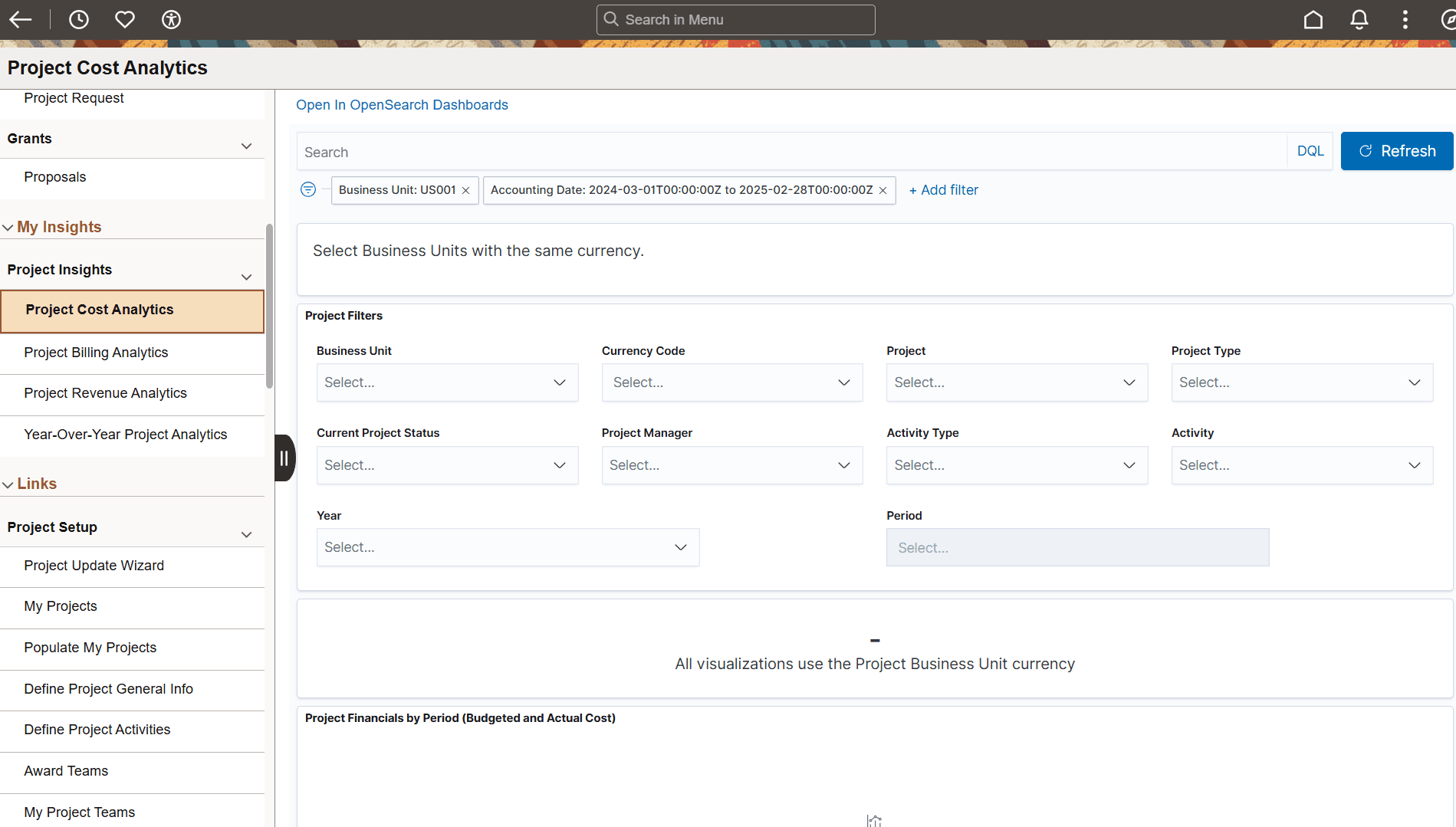Viewport: 1456px width, 827px height.
Task: Remove the Accounting Date filter pill
Action: tap(882, 189)
